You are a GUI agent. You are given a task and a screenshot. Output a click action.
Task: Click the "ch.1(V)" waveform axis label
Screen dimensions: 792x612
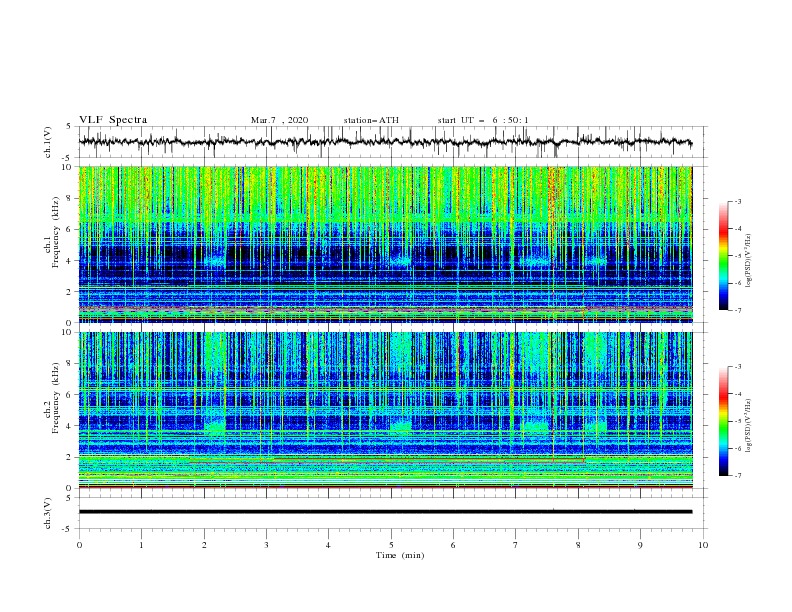click(48, 142)
